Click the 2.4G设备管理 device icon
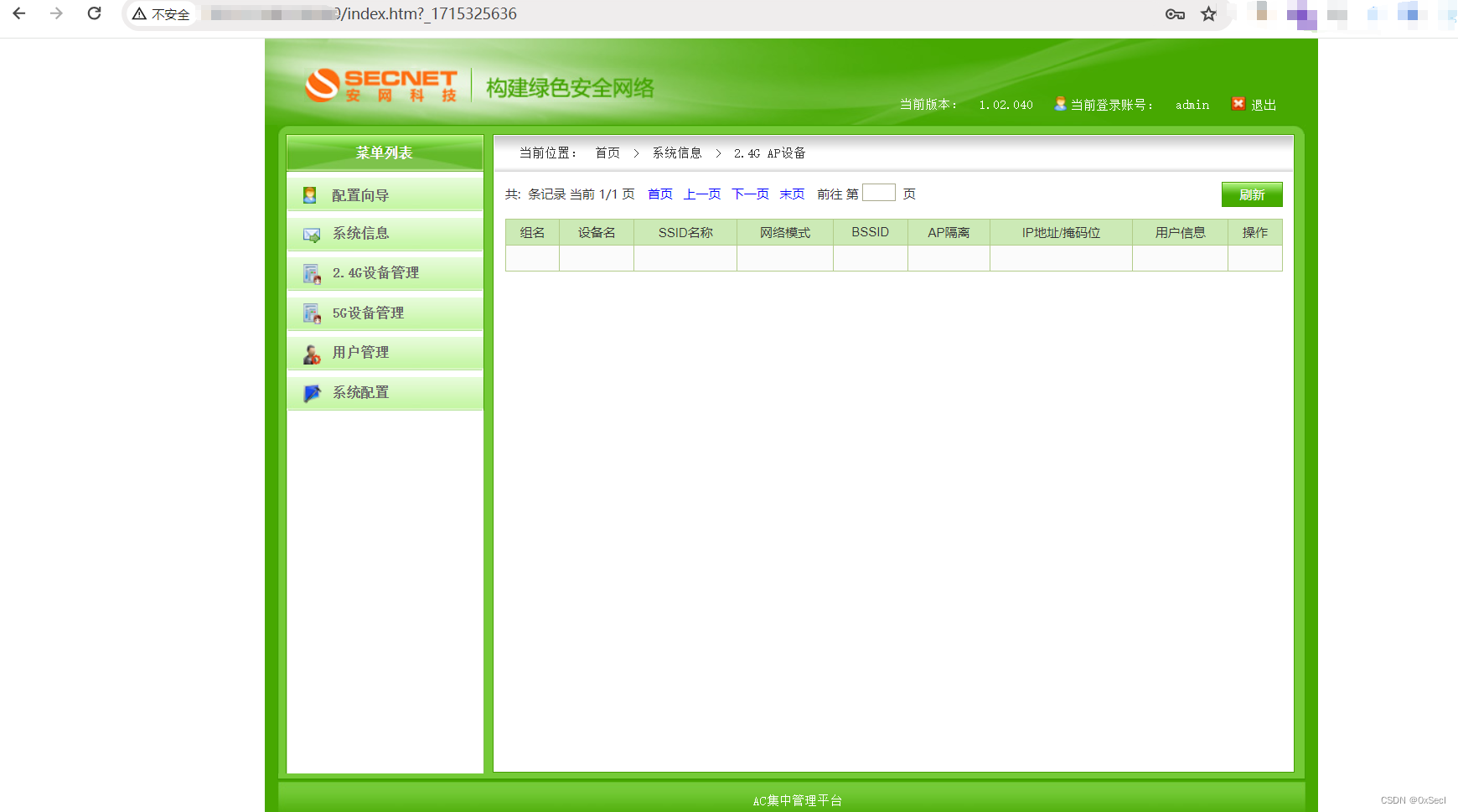The height and width of the screenshot is (812, 1458). (312, 274)
